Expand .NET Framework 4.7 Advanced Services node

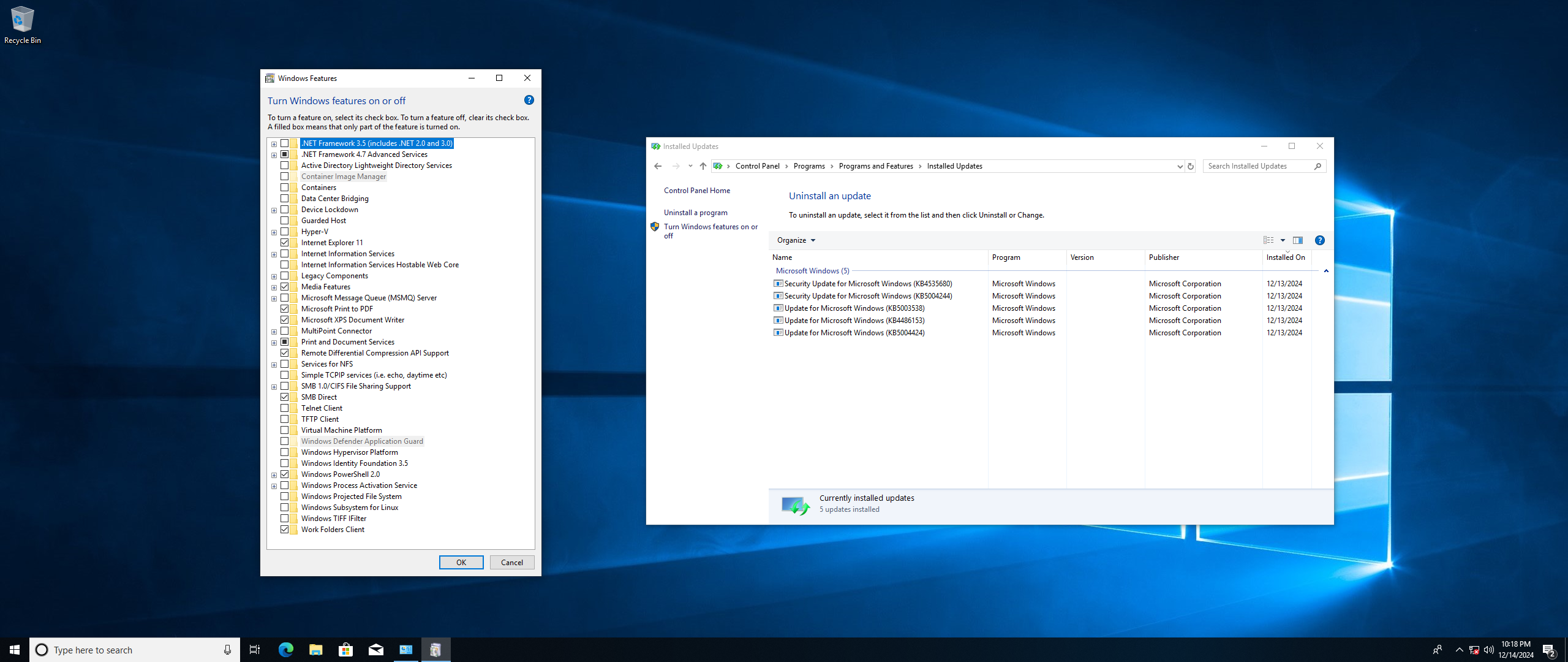coord(274,155)
